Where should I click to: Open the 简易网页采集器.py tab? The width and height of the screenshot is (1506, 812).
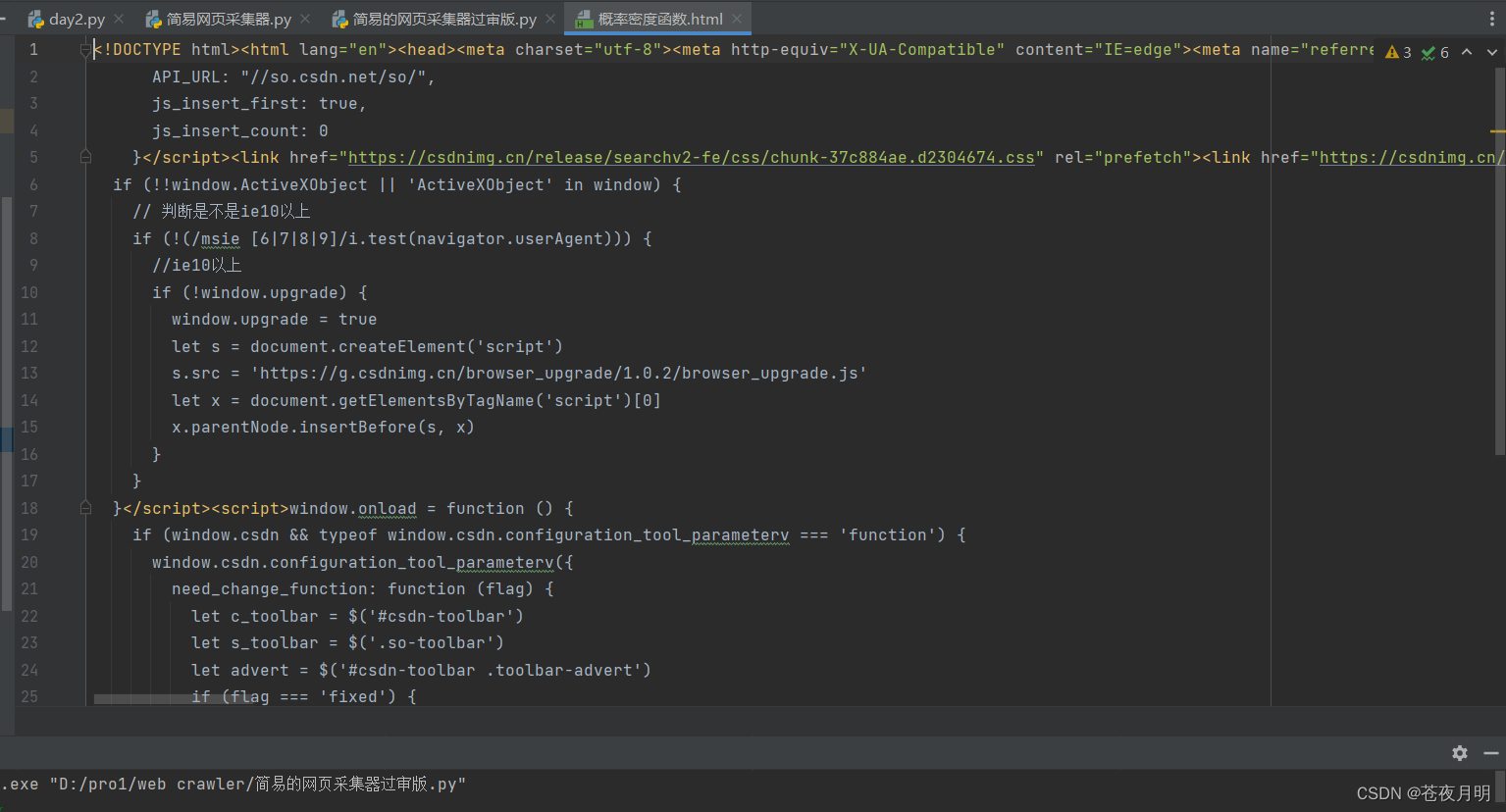228,19
